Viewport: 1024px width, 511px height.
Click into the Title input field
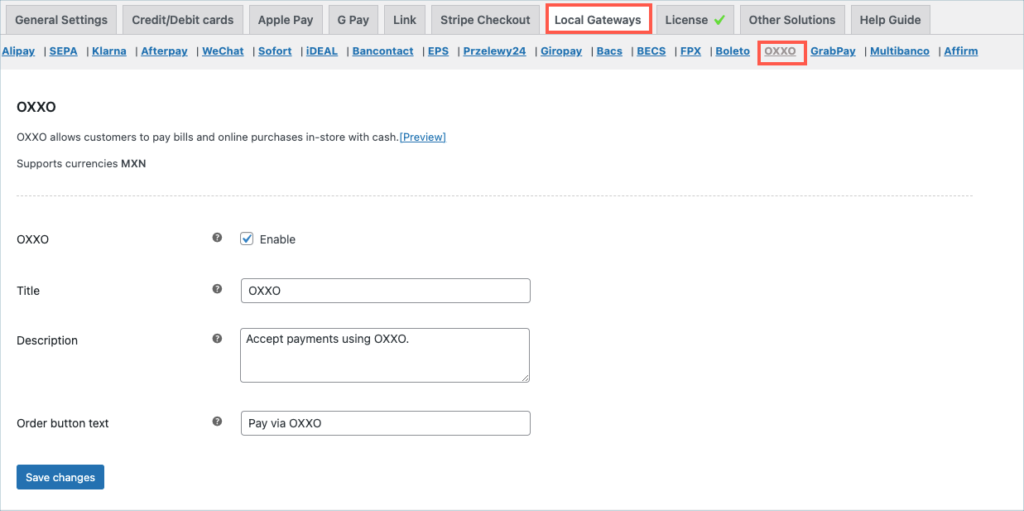(385, 291)
